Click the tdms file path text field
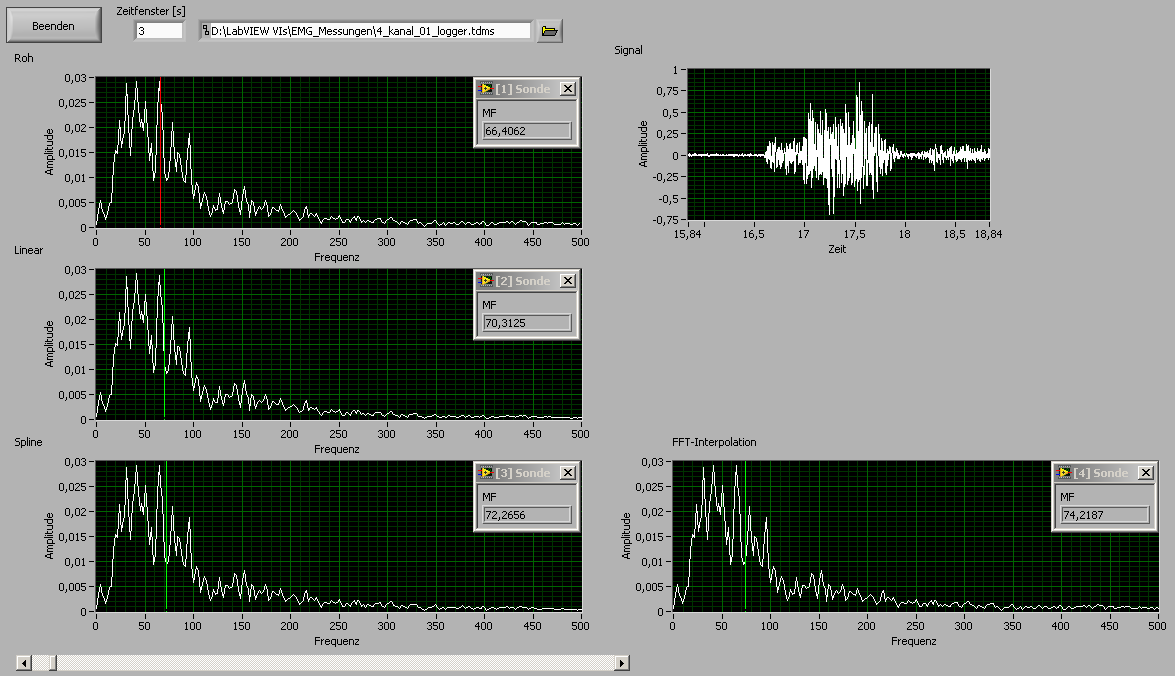 pos(370,31)
